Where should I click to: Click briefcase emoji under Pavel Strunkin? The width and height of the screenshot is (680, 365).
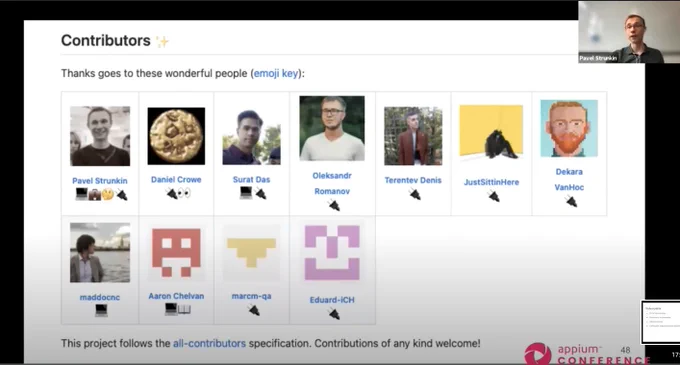pyautogui.click(x=95, y=195)
